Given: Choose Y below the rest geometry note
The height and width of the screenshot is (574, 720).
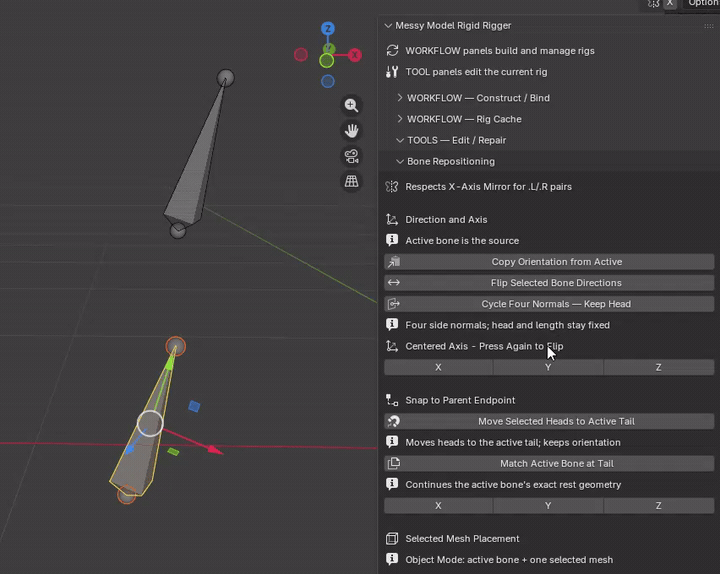Looking at the screenshot, I should [548, 506].
